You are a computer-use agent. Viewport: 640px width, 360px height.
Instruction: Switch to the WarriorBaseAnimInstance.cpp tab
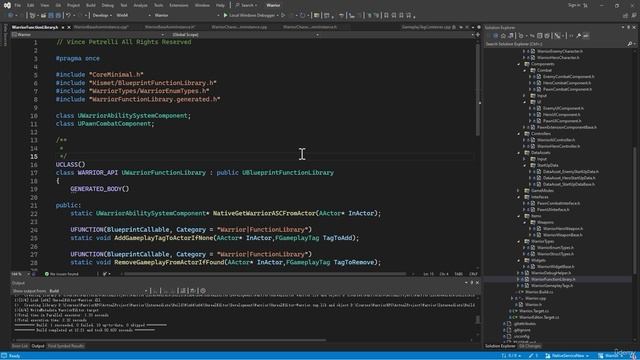(x=101, y=27)
